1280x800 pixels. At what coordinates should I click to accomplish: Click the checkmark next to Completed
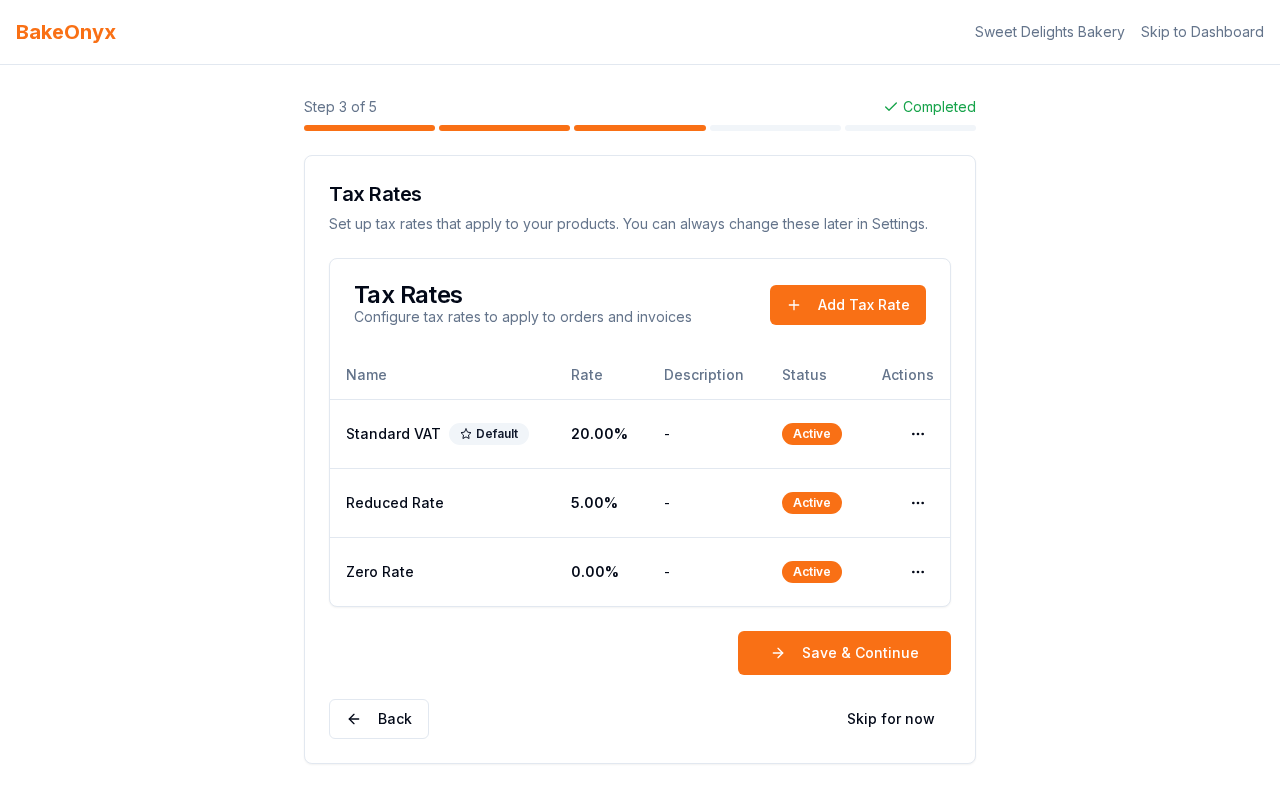[x=889, y=106]
